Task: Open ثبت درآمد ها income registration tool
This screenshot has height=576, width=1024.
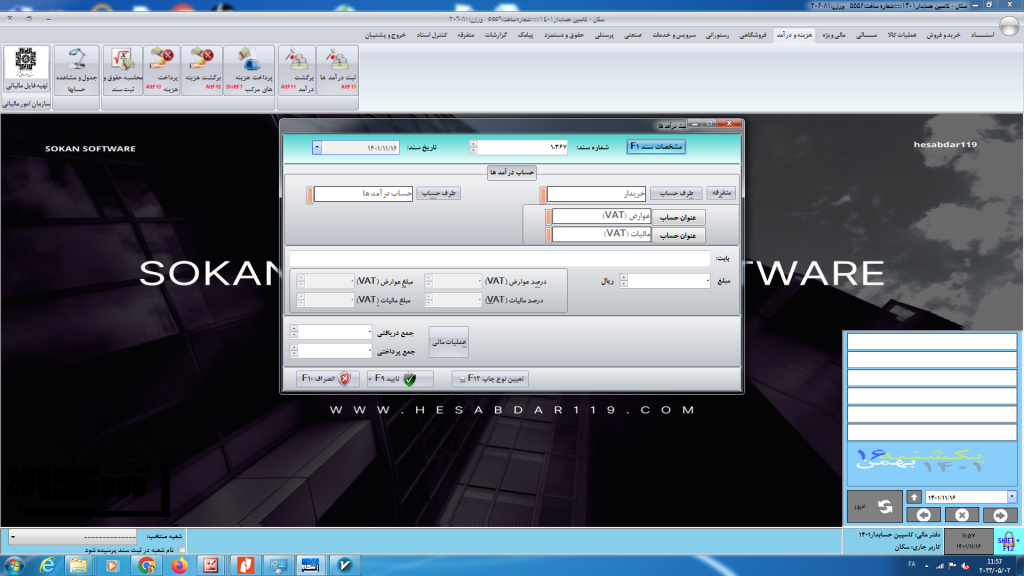Action: [x=338, y=70]
